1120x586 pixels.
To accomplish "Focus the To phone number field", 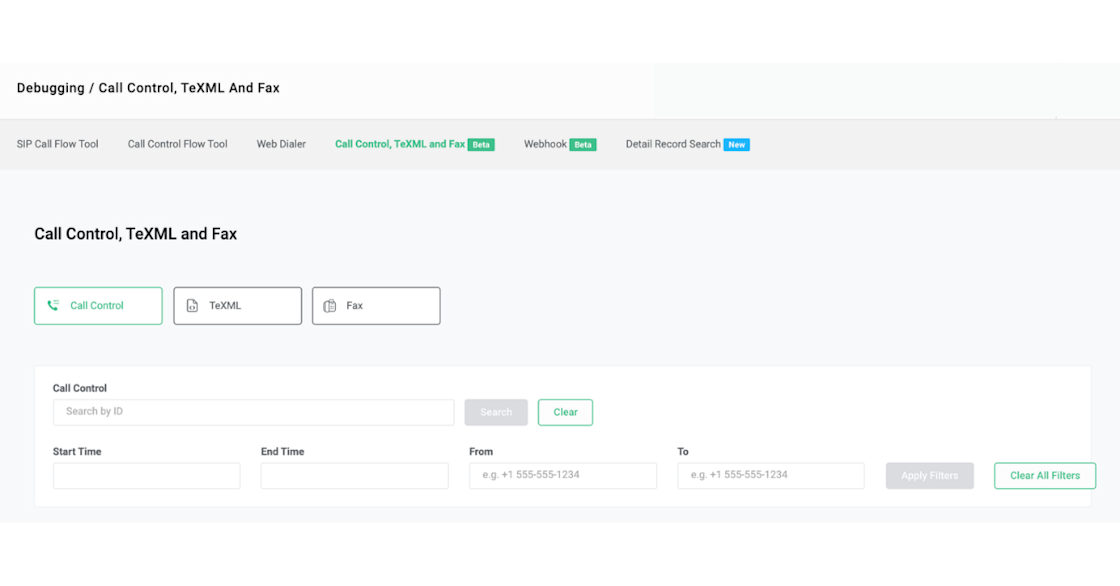I will 771,476.
